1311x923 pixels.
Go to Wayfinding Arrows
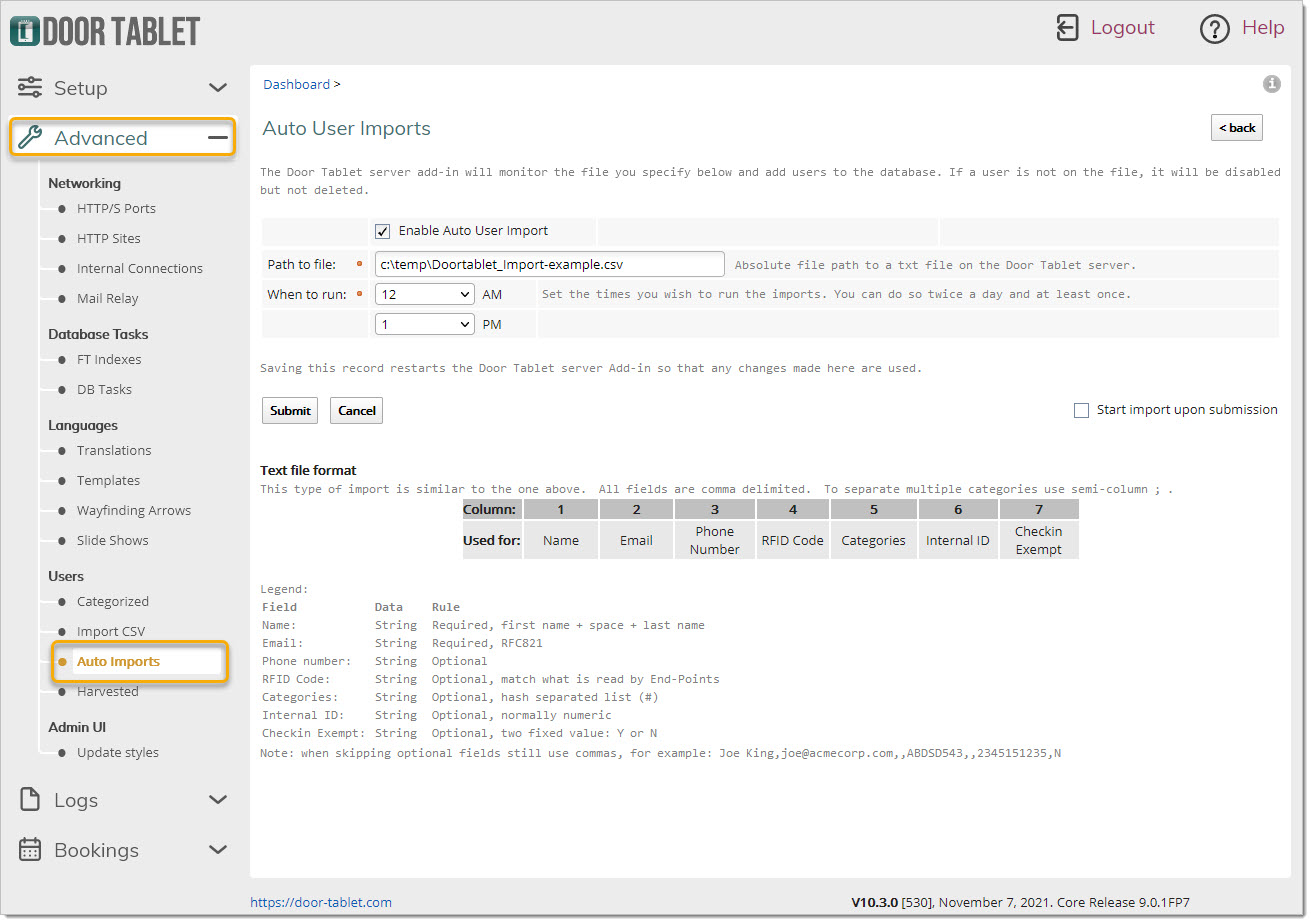(x=134, y=511)
